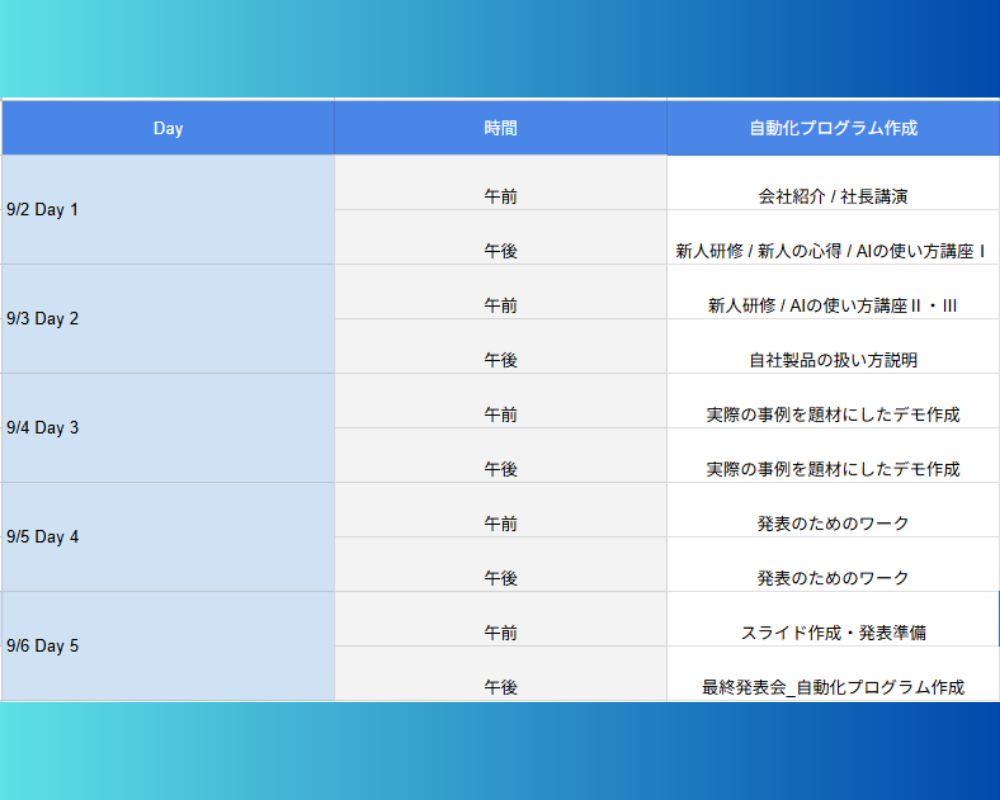Select the Day 3 午後 "実際の事例を題材にしたデモ作成" cell
The width and height of the screenshot is (1000, 800).
(x=833, y=456)
